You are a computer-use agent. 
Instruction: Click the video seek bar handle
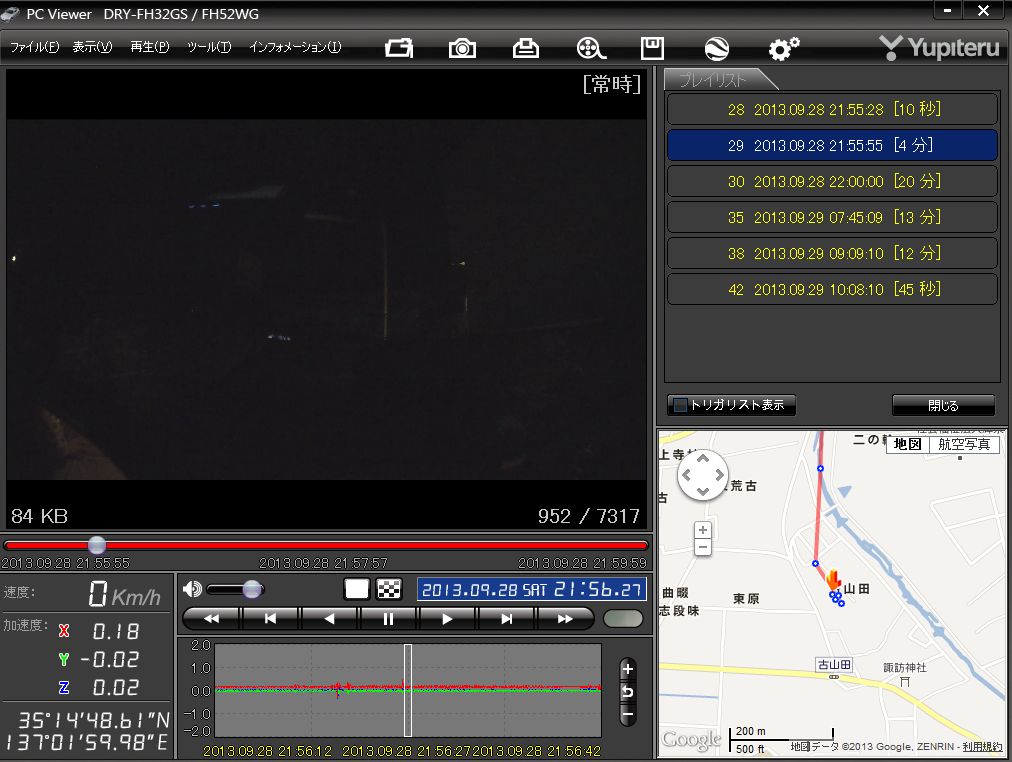(x=97, y=545)
